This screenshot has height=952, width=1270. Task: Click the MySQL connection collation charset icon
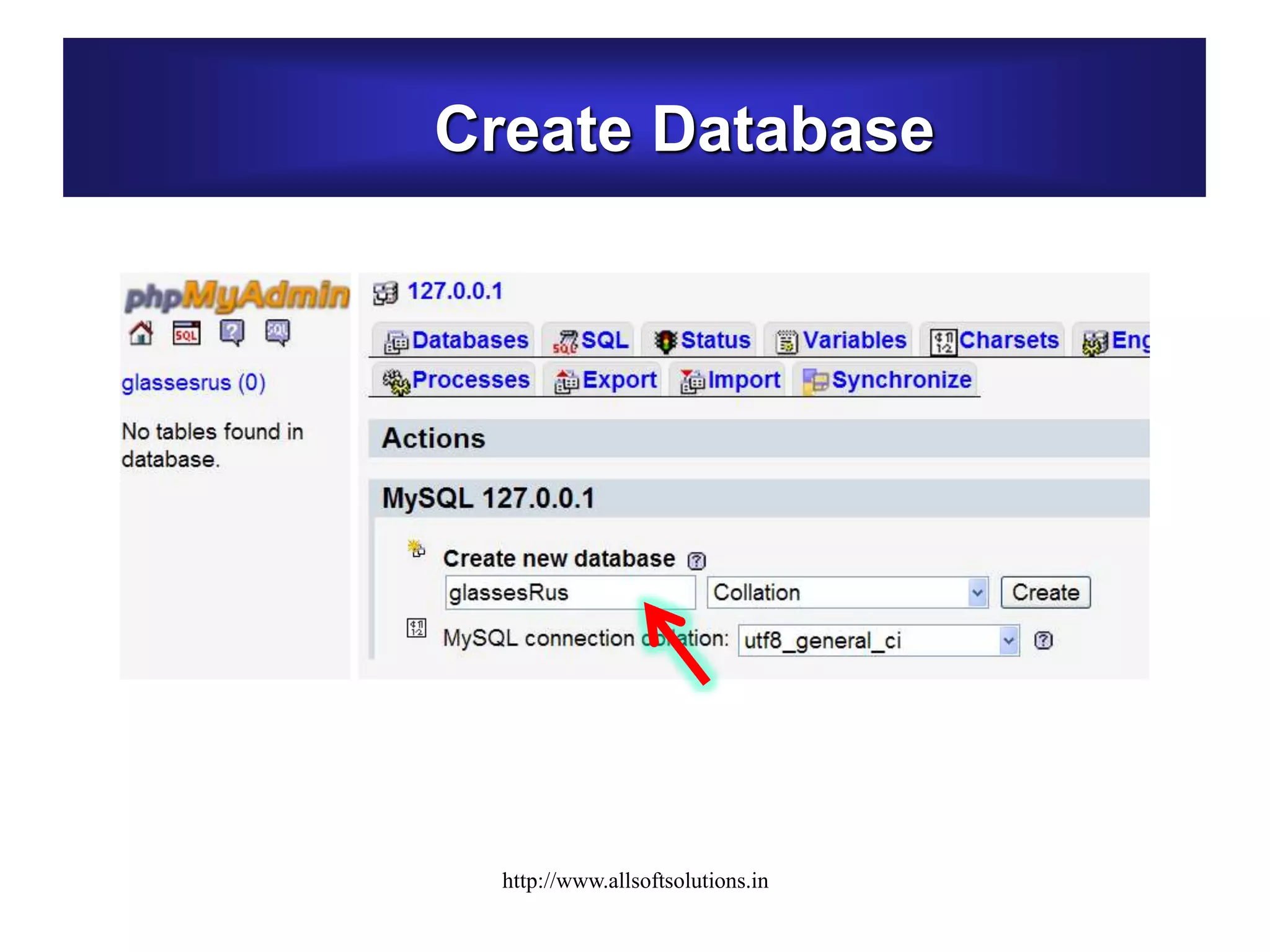(416, 628)
